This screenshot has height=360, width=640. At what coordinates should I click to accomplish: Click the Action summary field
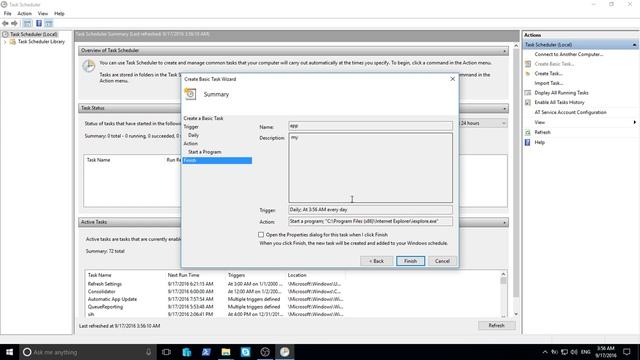[x=370, y=221]
